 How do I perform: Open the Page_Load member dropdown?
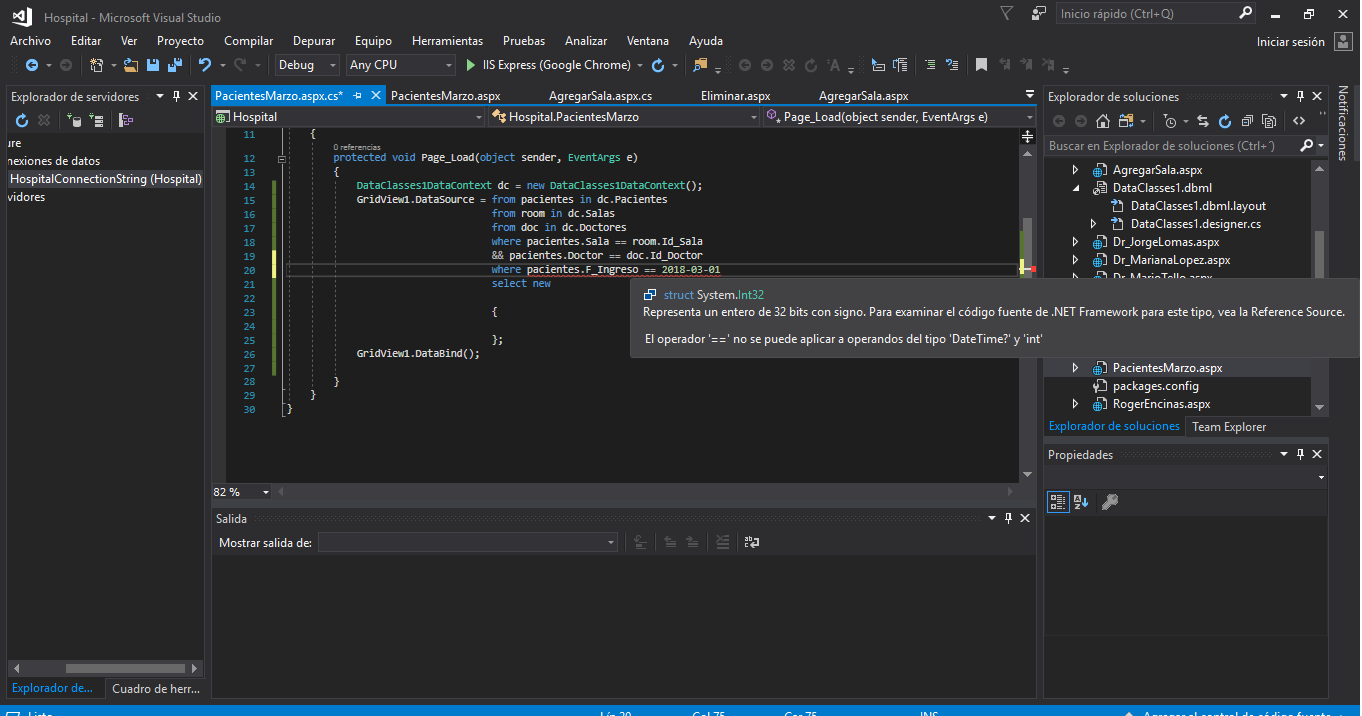pyautogui.click(x=899, y=117)
